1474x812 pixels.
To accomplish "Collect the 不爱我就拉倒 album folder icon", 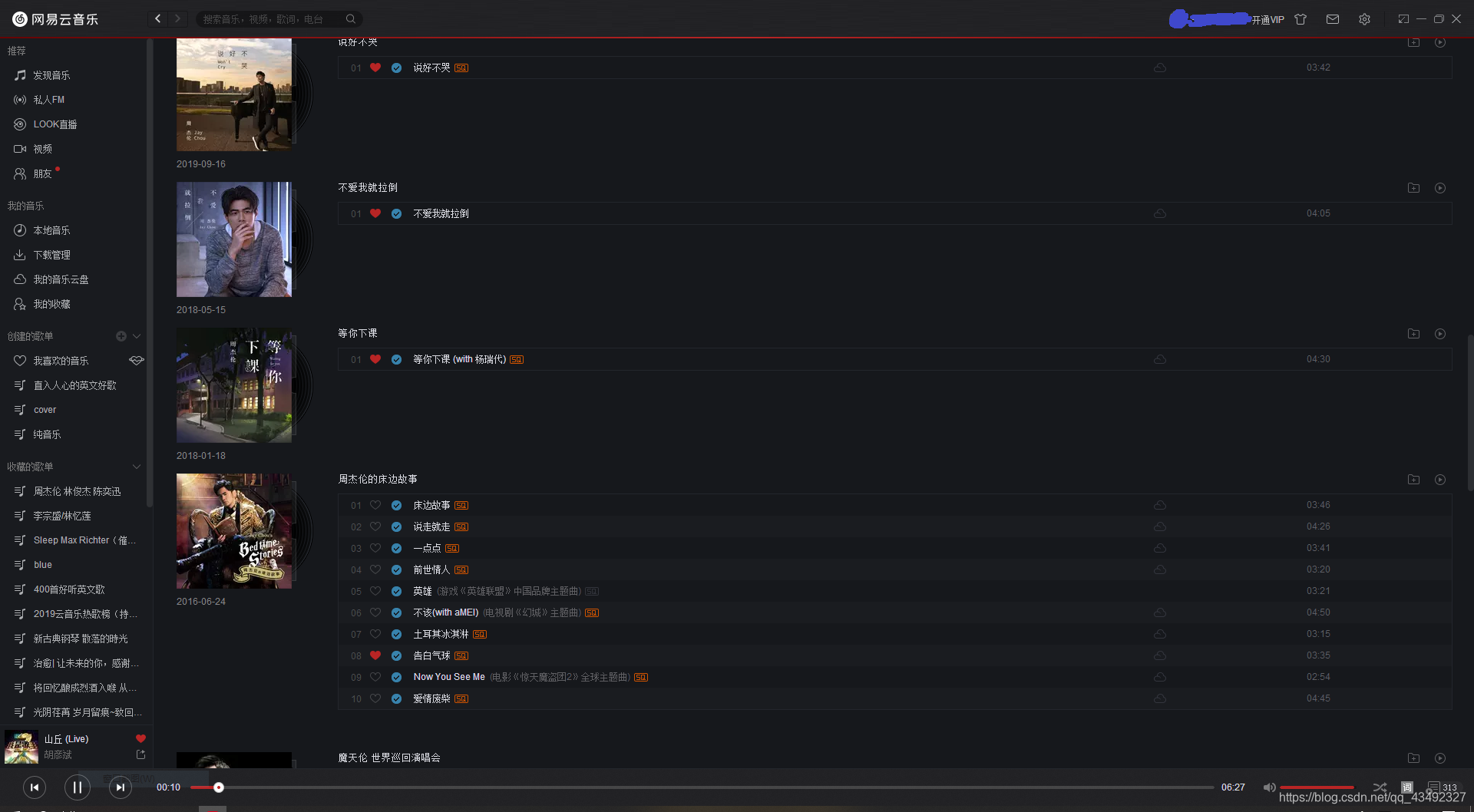I will 1413,188.
